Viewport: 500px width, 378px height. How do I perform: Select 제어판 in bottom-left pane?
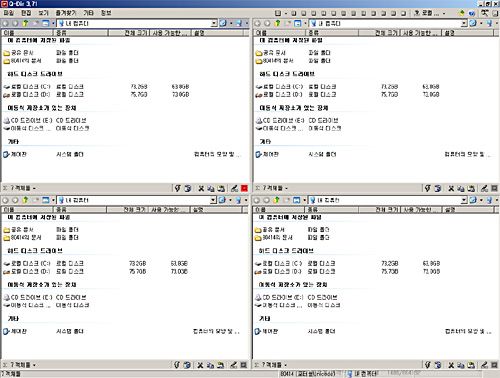pos(15,331)
